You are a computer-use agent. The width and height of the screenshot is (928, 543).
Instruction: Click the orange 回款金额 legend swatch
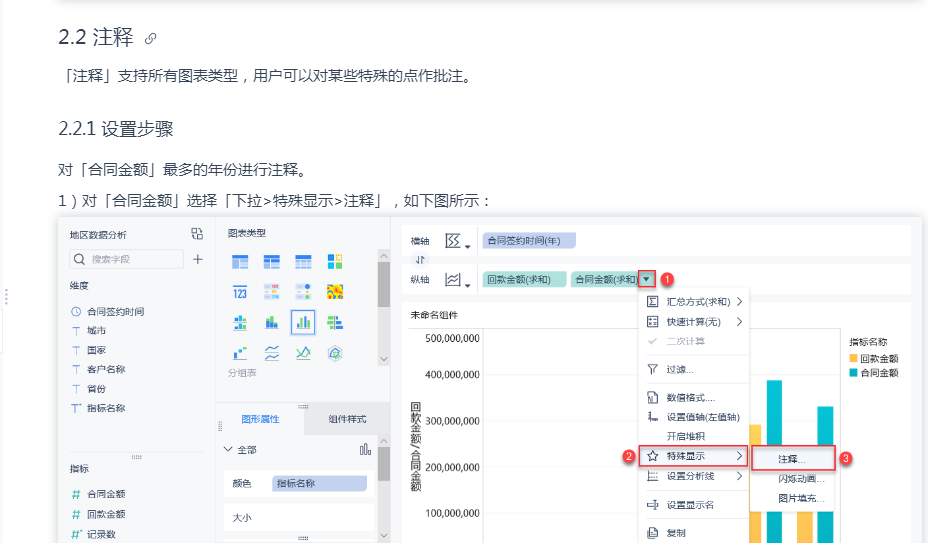(853, 358)
